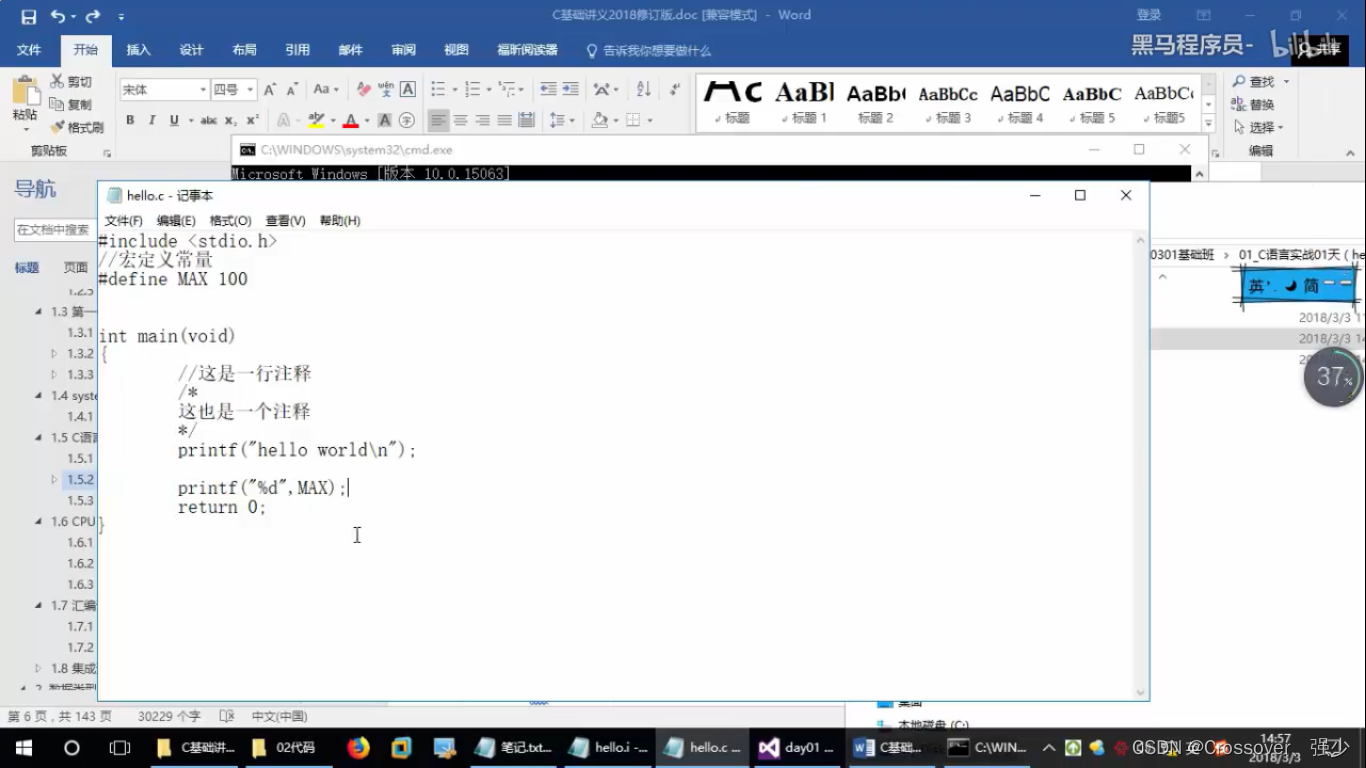Switch to 布局 ribbon tab

click(x=244, y=50)
